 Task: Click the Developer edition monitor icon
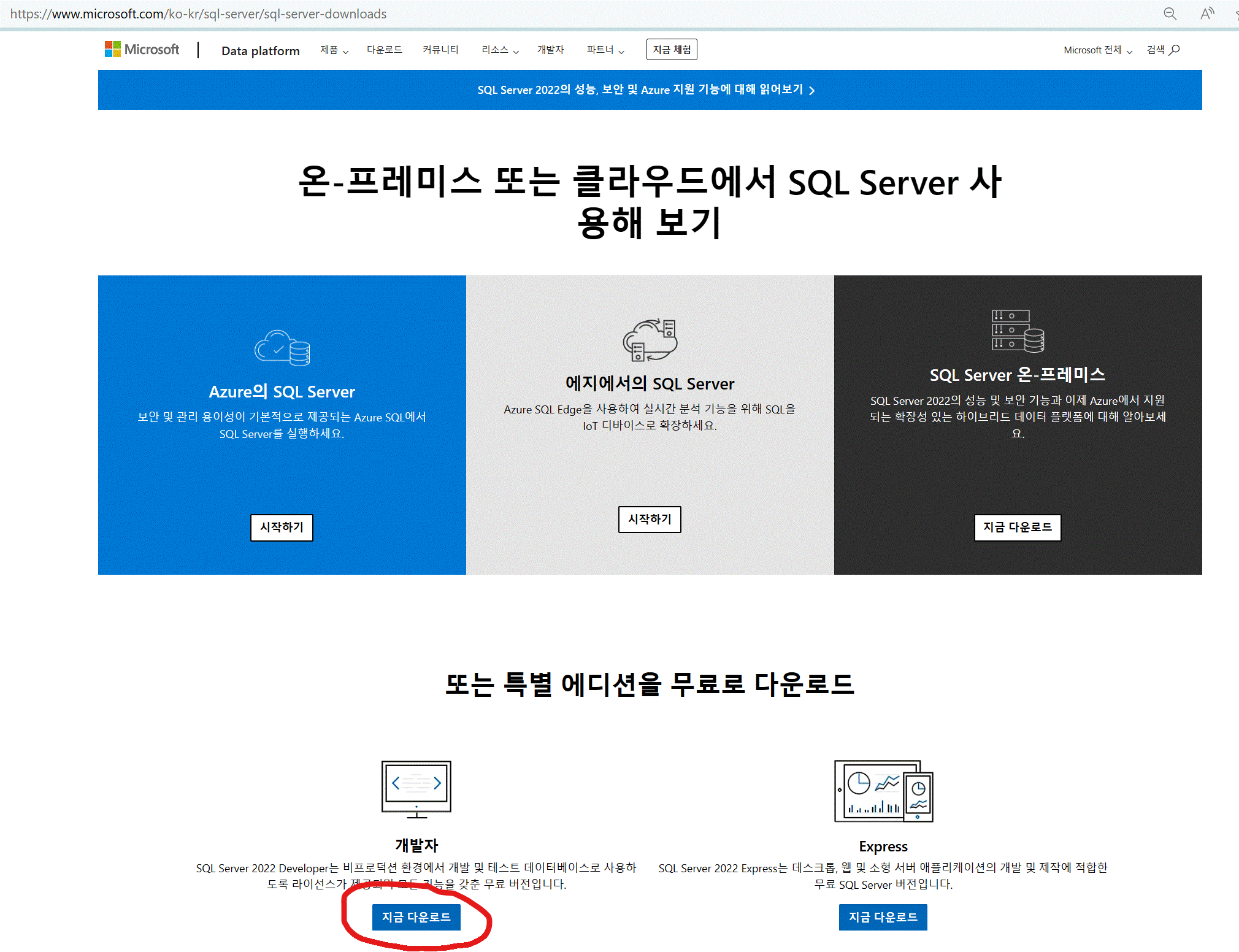tap(416, 789)
